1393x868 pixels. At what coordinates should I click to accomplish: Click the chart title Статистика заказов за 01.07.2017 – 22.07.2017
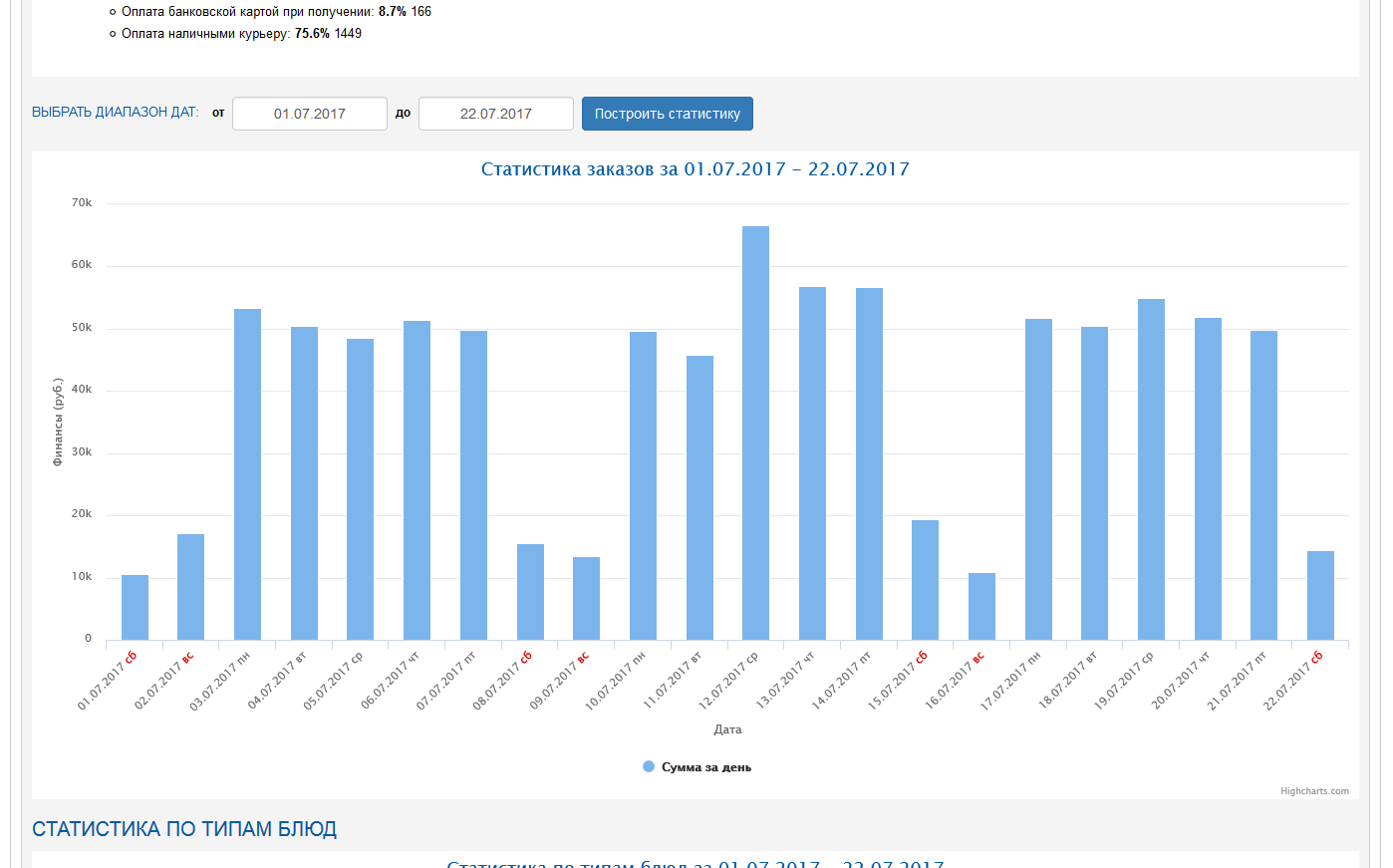[x=696, y=169]
